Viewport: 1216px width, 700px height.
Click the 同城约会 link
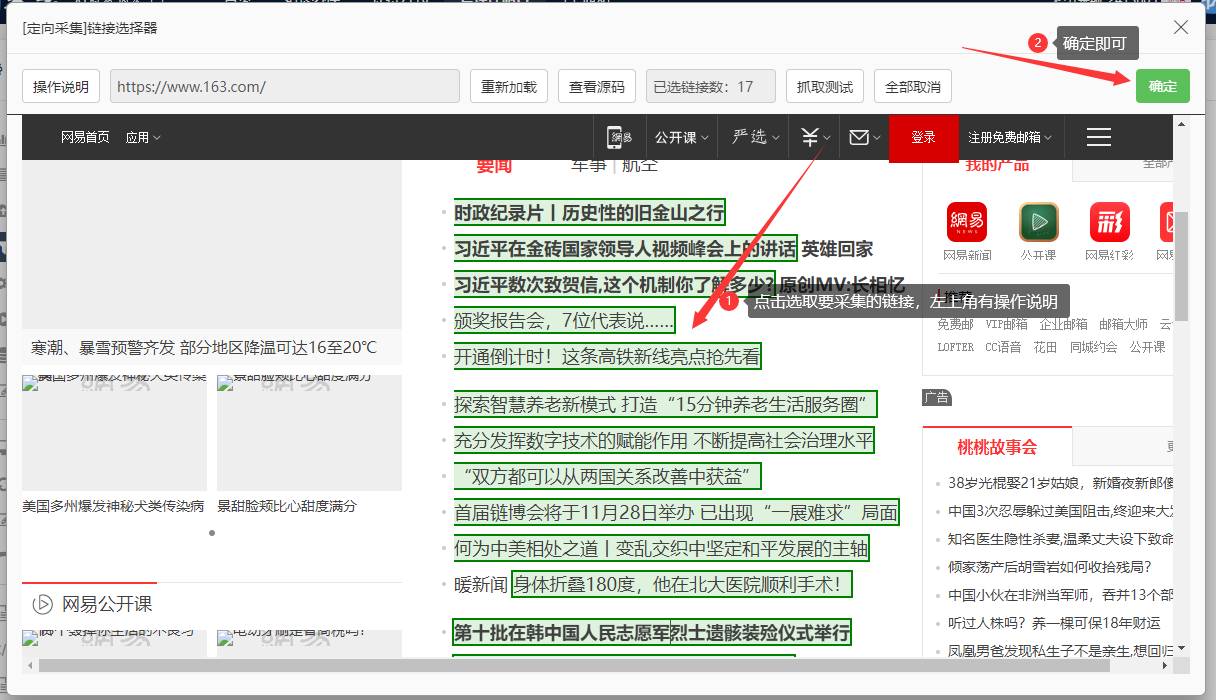click(x=1093, y=347)
